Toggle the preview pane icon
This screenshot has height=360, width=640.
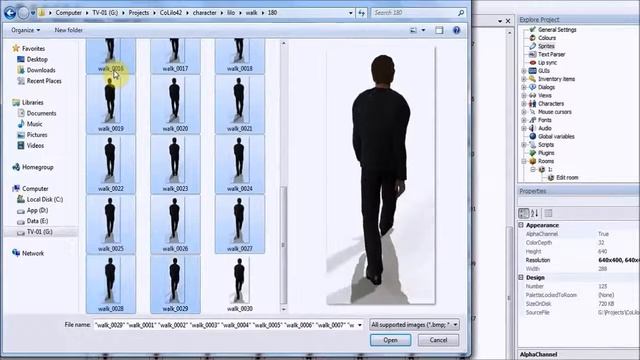coord(439,30)
